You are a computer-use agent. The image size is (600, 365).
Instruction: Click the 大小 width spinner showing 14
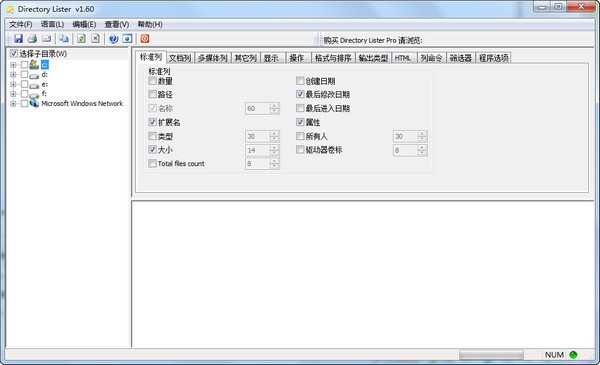pos(262,150)
